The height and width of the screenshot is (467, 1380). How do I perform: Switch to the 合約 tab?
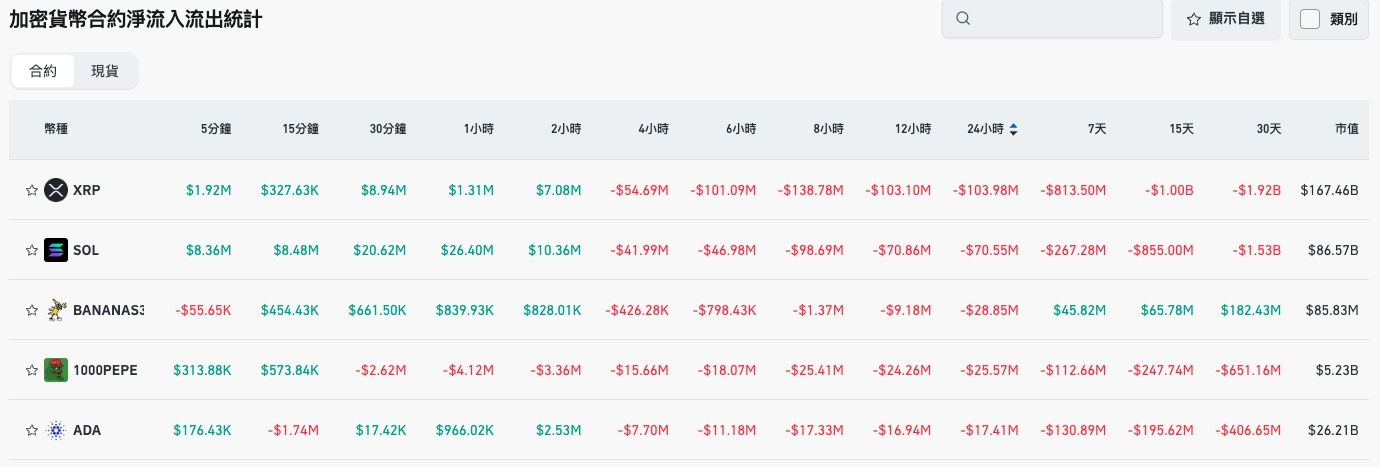tap(43, 71)
